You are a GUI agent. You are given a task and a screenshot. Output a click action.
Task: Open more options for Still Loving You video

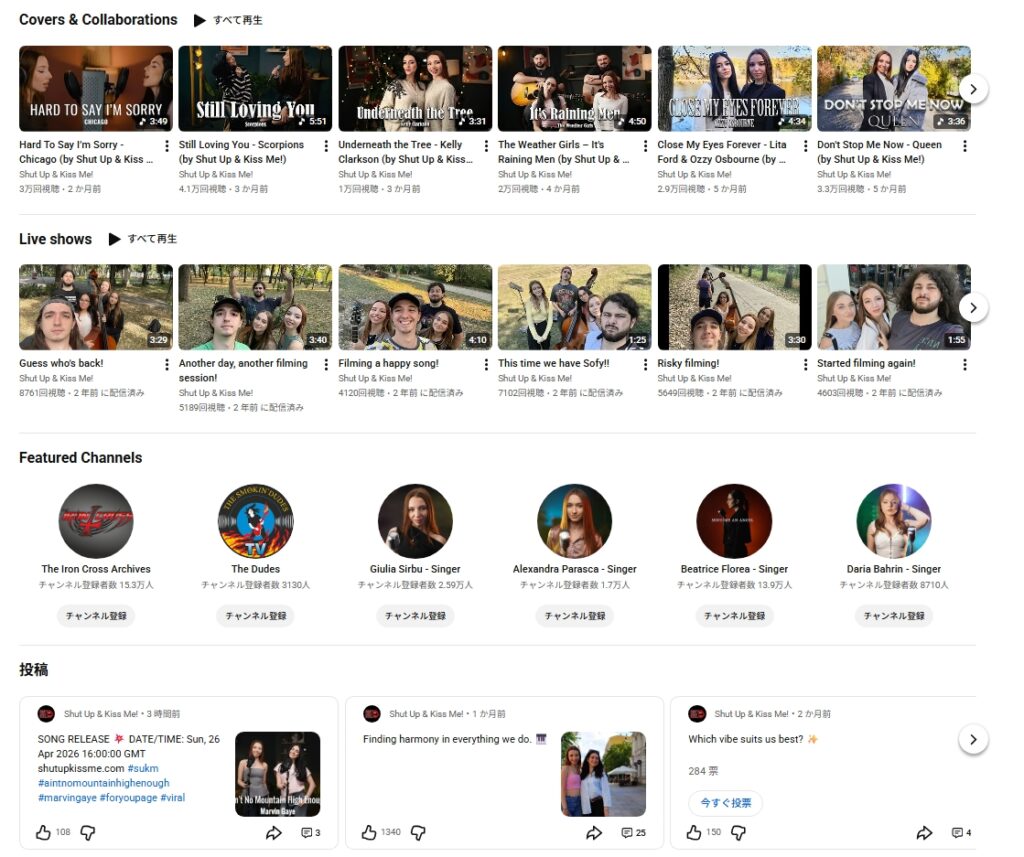[327, 146]
